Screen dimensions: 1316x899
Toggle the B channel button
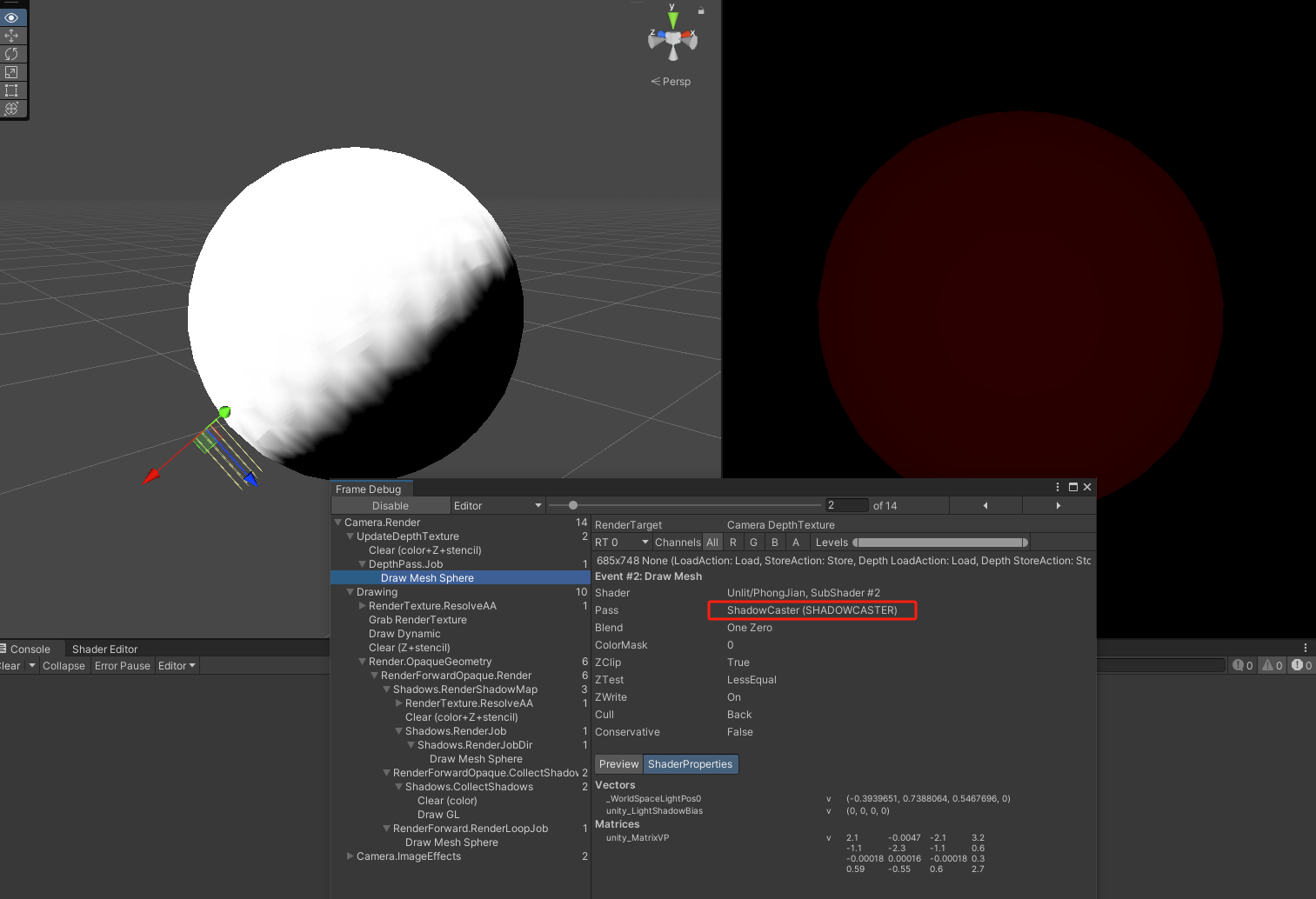(x=775, y=543)
